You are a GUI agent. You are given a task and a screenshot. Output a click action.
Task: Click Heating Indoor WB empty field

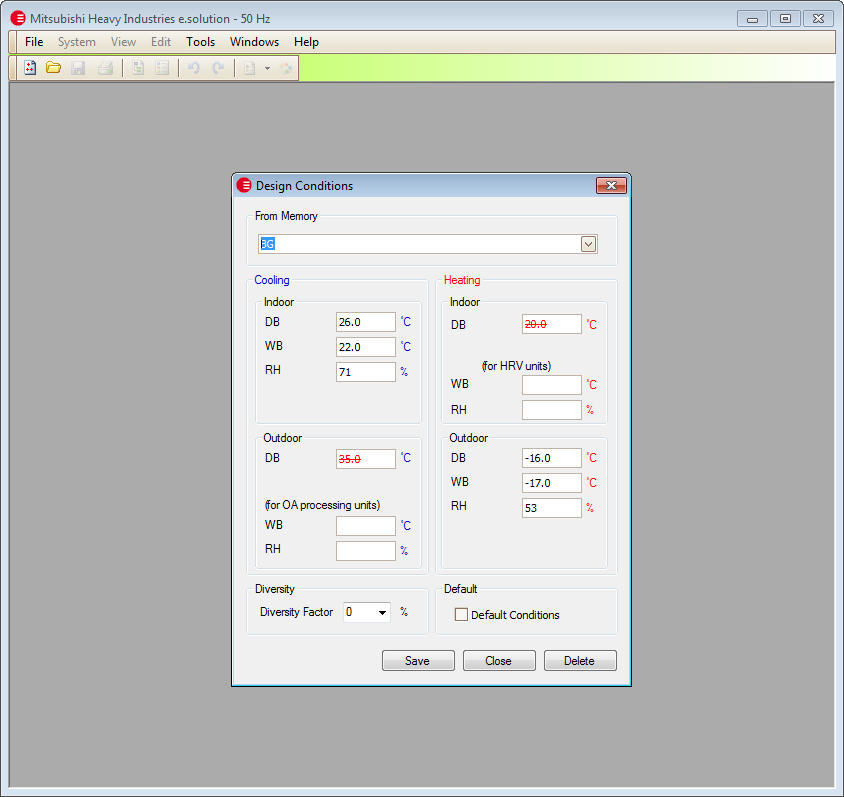click(552, 385)
